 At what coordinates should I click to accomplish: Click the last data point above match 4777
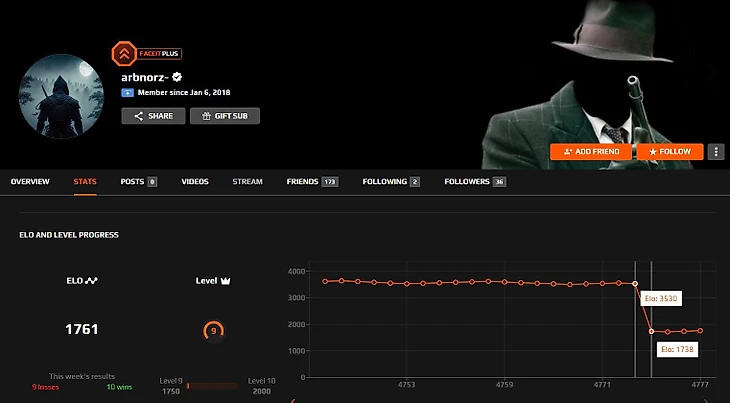[700, 331]
